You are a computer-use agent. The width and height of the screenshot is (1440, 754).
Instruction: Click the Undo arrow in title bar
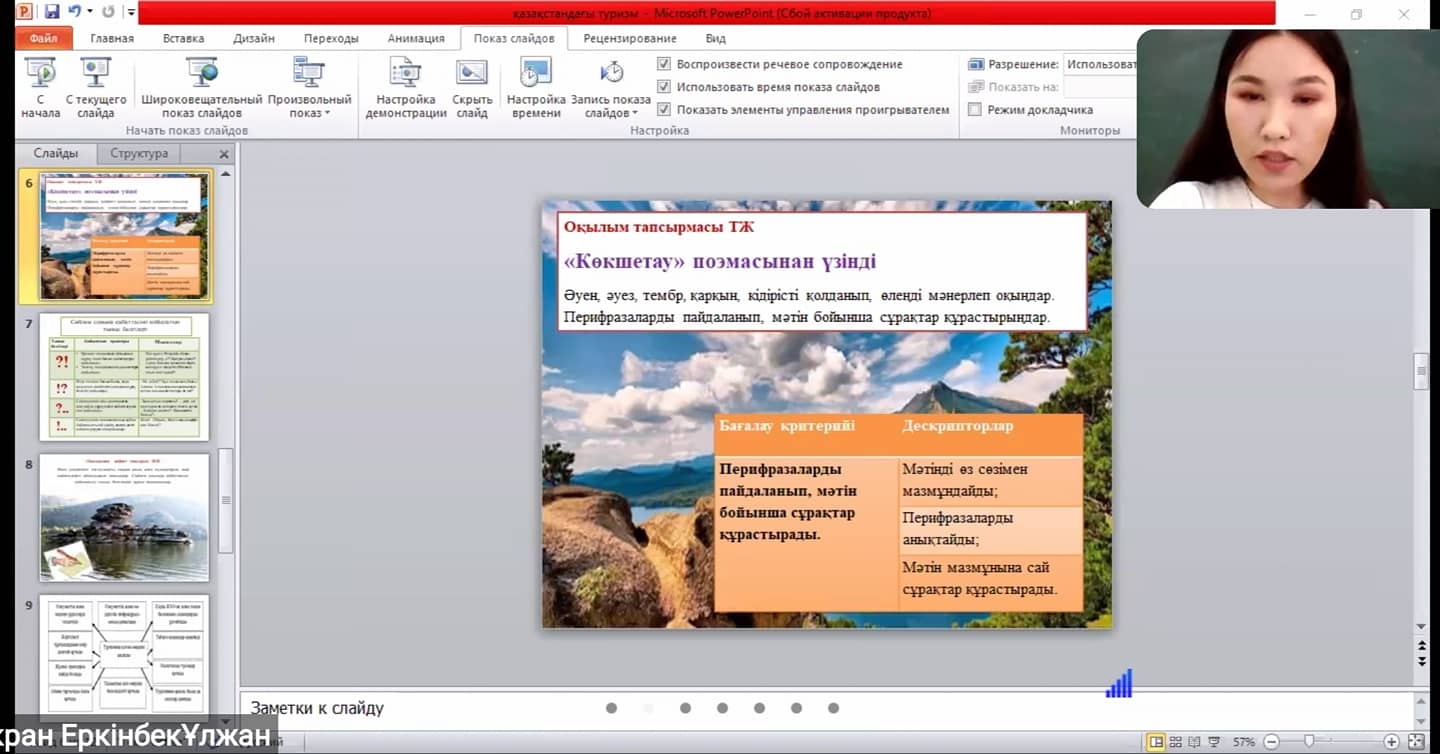pyautogui.click(x=75, y=12)
